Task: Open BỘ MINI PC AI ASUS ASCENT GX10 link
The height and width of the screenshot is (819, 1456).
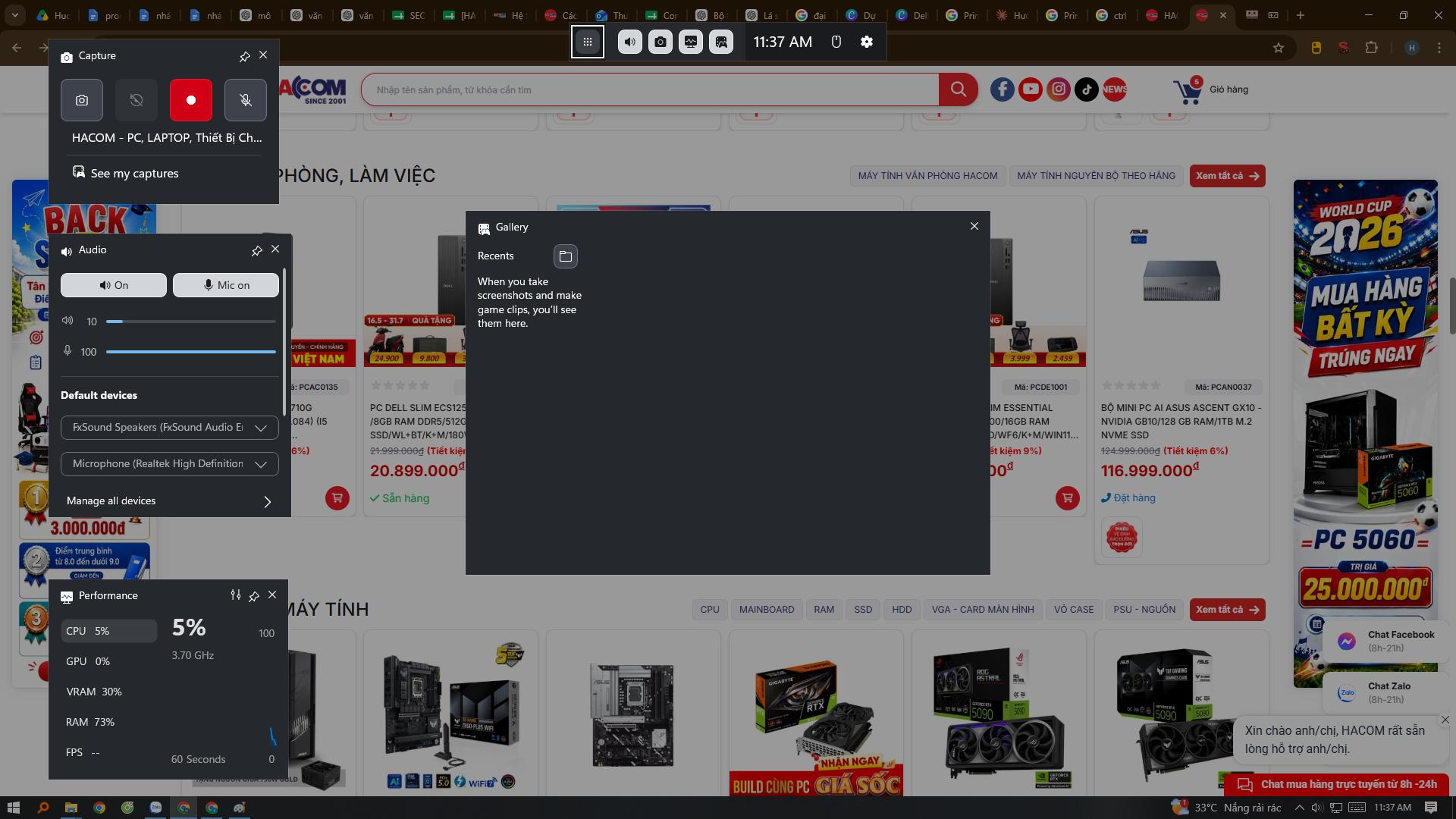Action: pyautogui.click(x=1181, y=421)
